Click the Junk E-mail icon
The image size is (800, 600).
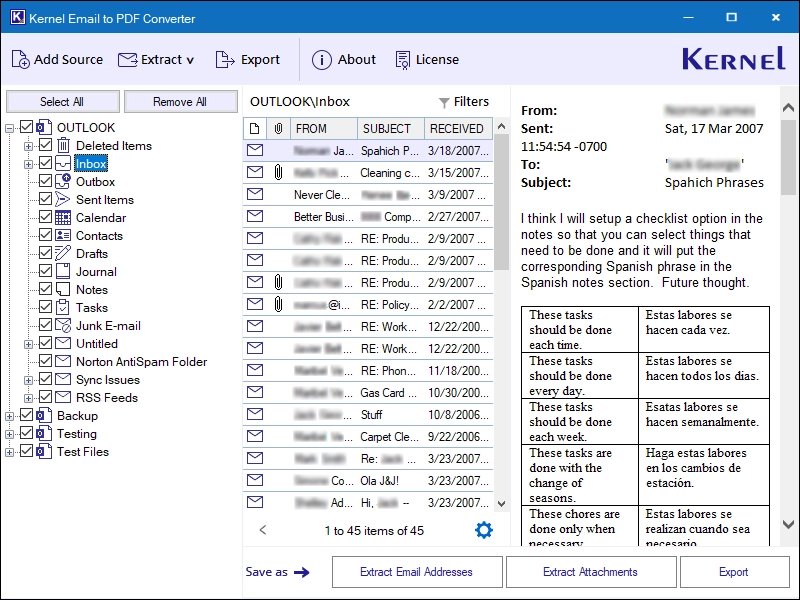pos(63,325)
